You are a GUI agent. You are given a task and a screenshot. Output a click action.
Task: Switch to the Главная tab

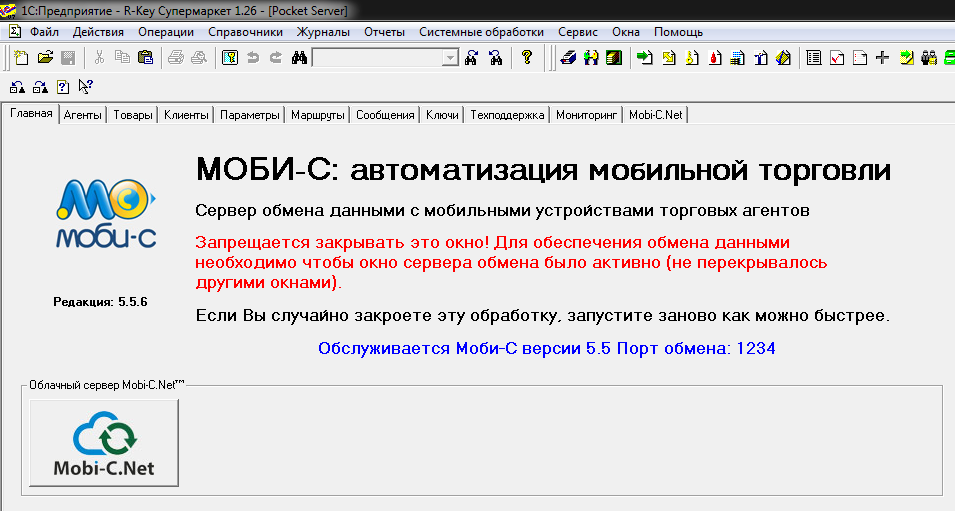(31, 113)
